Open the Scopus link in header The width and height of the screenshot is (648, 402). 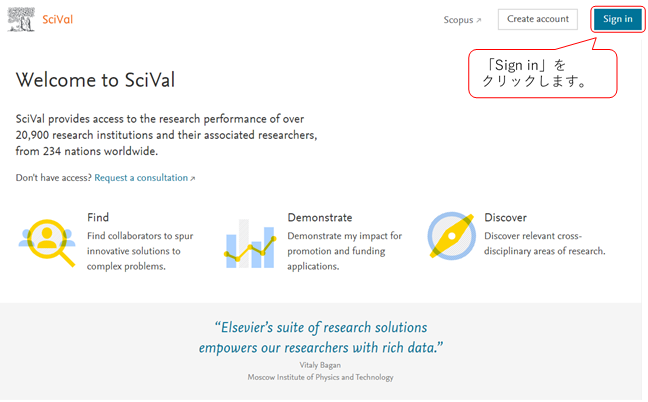point(458,20)
